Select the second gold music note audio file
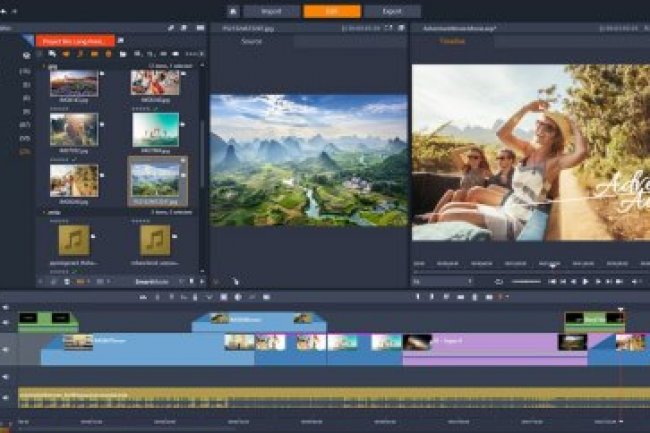 (x=155, y=240)
